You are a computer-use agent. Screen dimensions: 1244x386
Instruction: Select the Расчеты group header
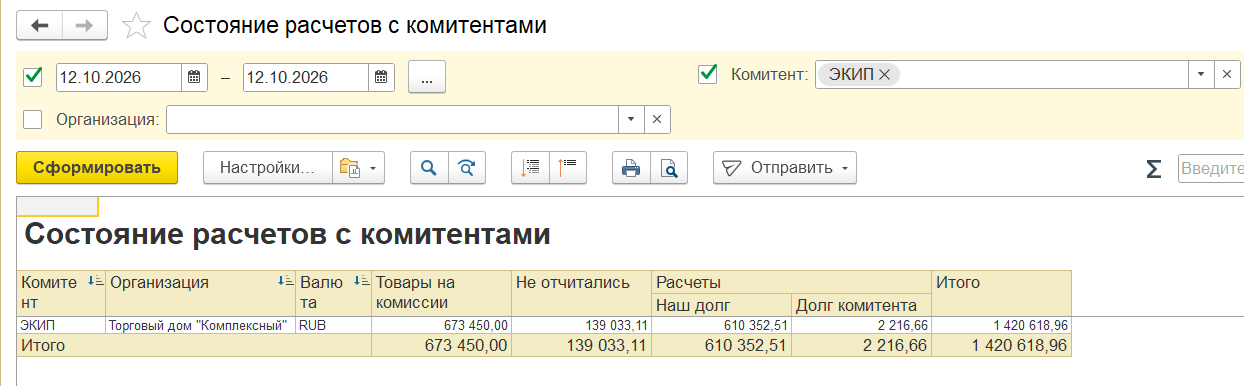point(792,282)
